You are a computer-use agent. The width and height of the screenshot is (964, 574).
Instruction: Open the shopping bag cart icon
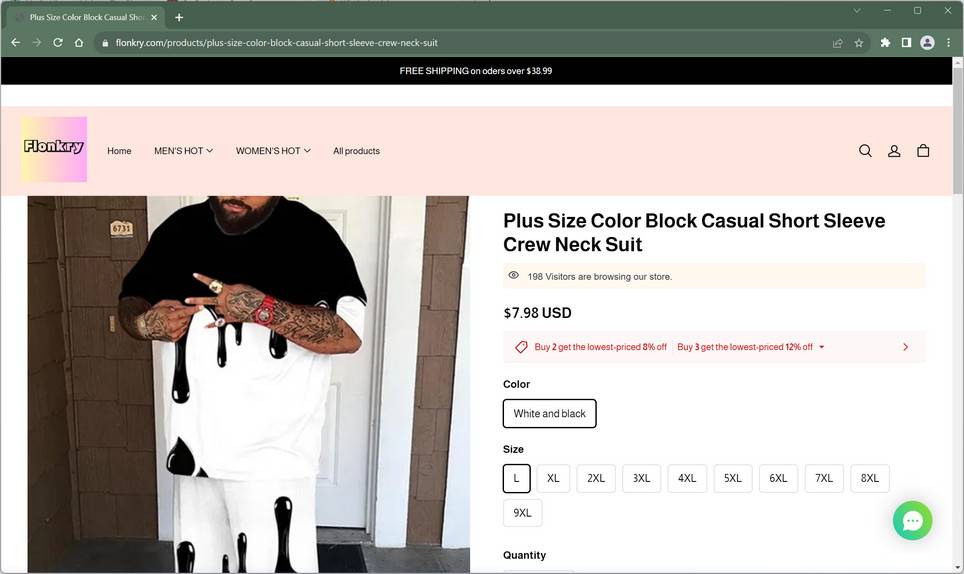click(x=923, y=151)
